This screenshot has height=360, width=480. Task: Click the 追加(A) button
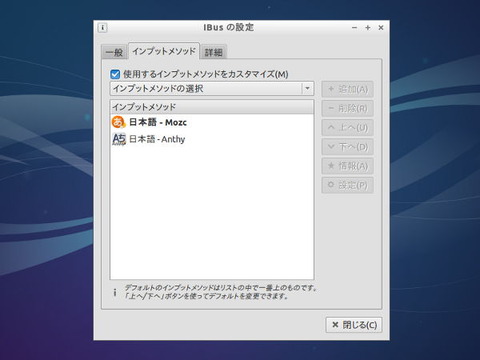click(x=347, y=89)
